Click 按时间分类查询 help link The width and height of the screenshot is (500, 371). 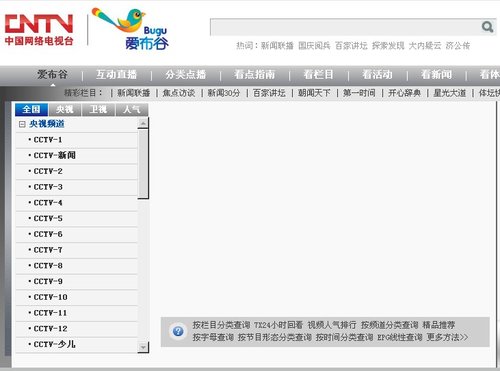345,337
